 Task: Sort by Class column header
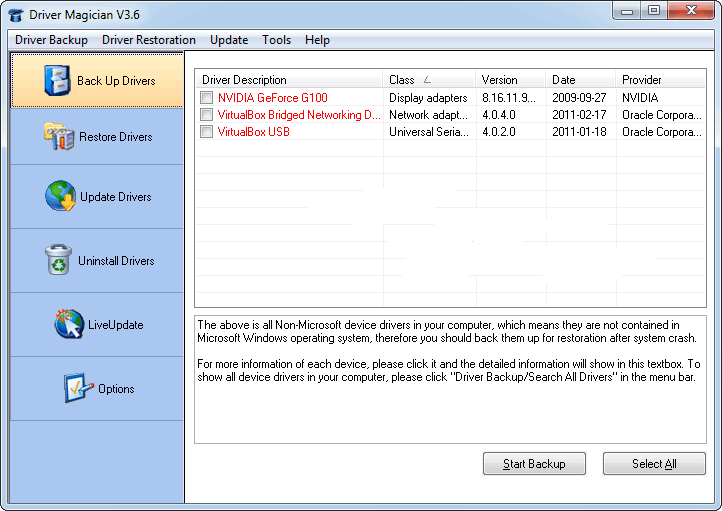[429, 80]
